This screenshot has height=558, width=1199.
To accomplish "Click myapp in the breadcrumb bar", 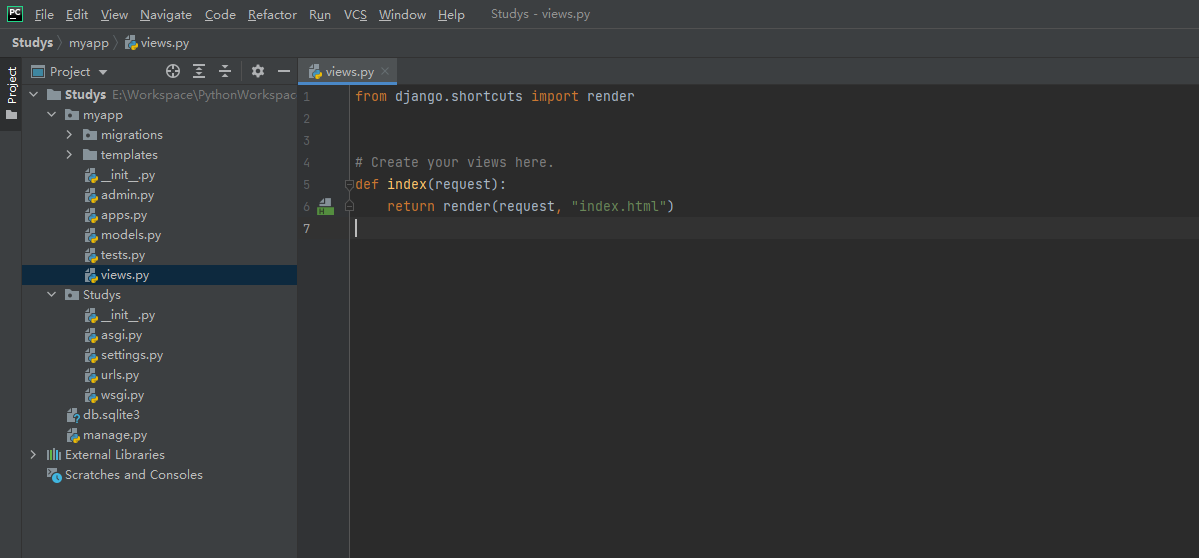I will [x=89, y=43].
